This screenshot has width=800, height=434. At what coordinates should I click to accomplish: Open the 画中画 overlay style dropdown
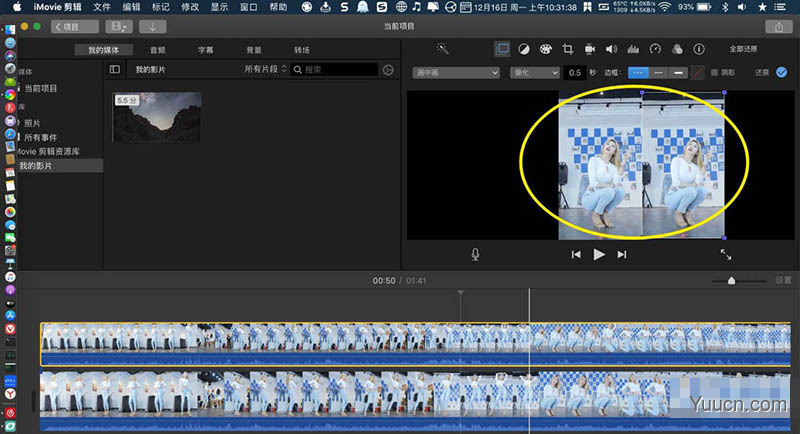[456, 73]
